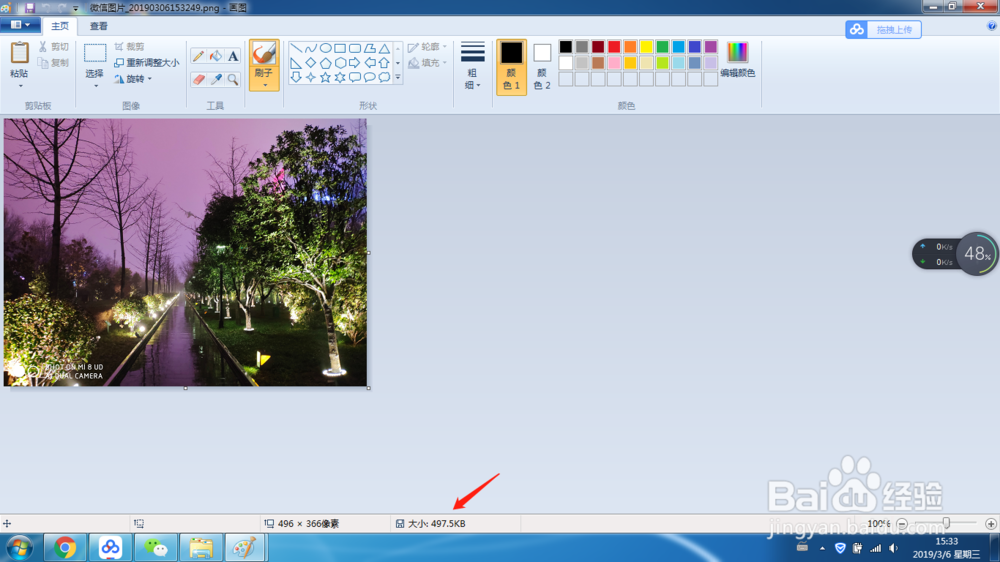
Task: Choose the Diamond shape
Action: coord(311,63)
